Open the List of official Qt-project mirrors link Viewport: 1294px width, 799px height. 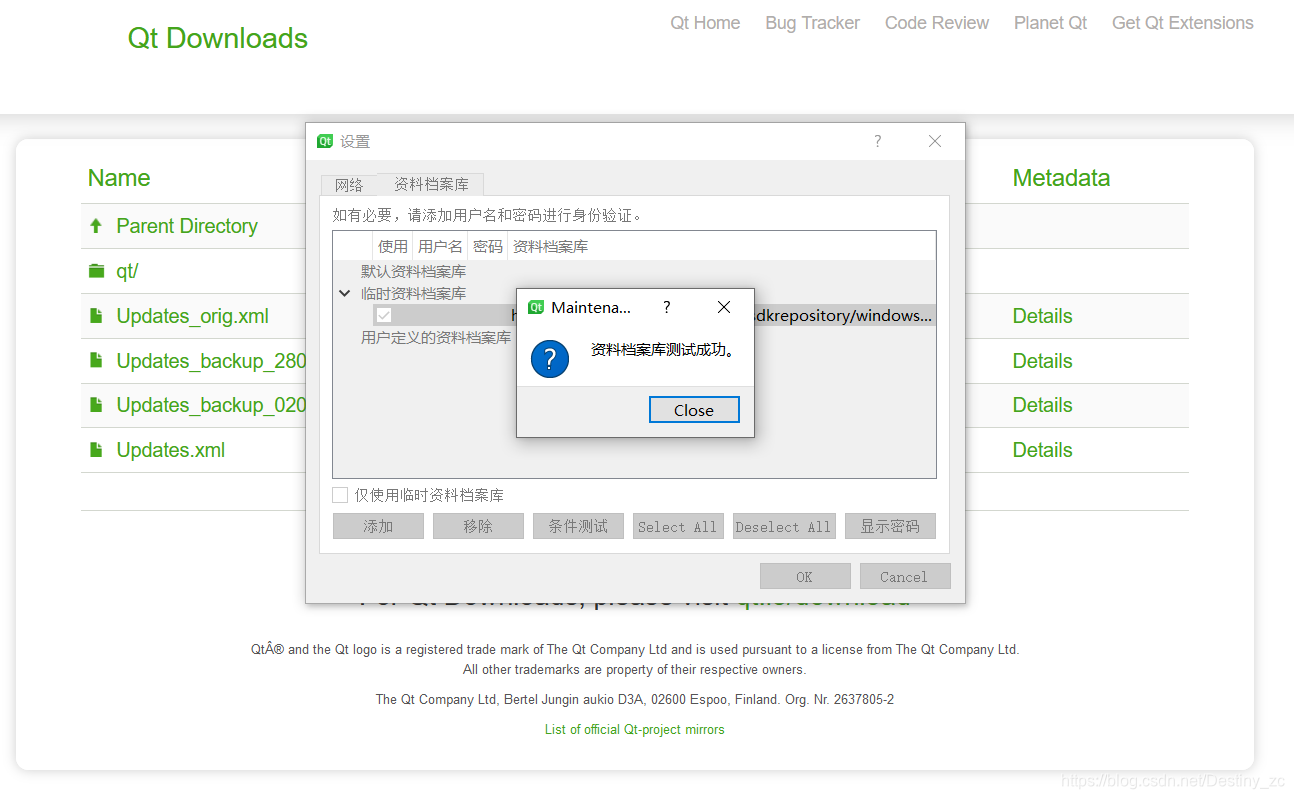634,729
